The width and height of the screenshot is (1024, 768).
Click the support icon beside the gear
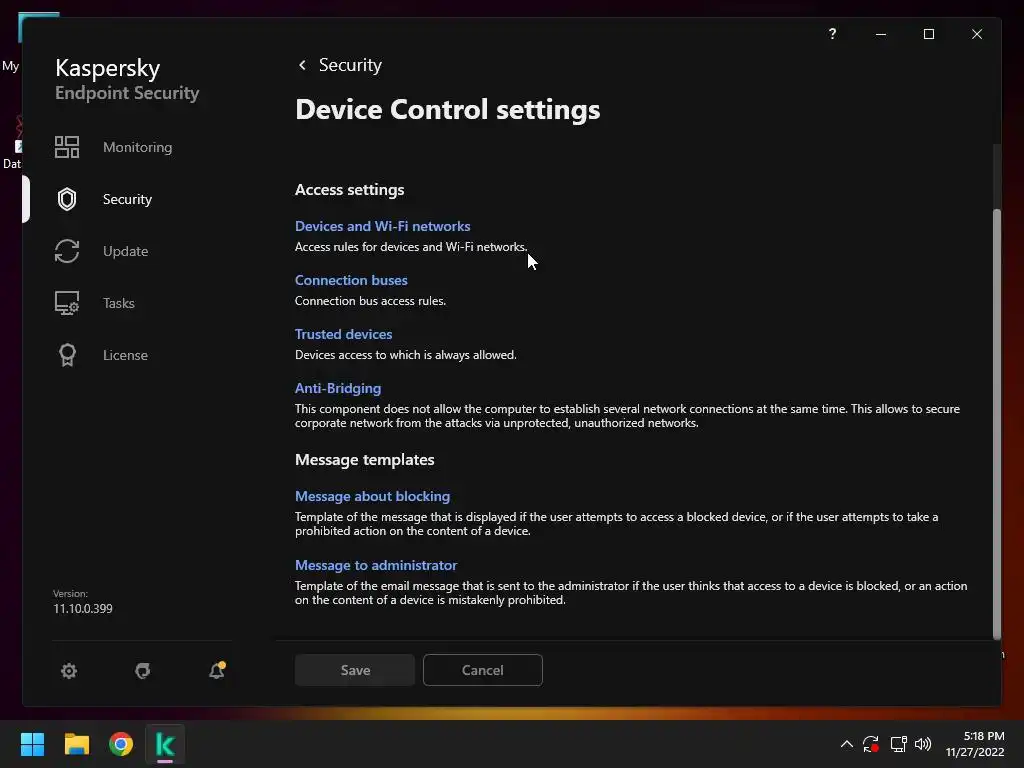coord(142,671)
